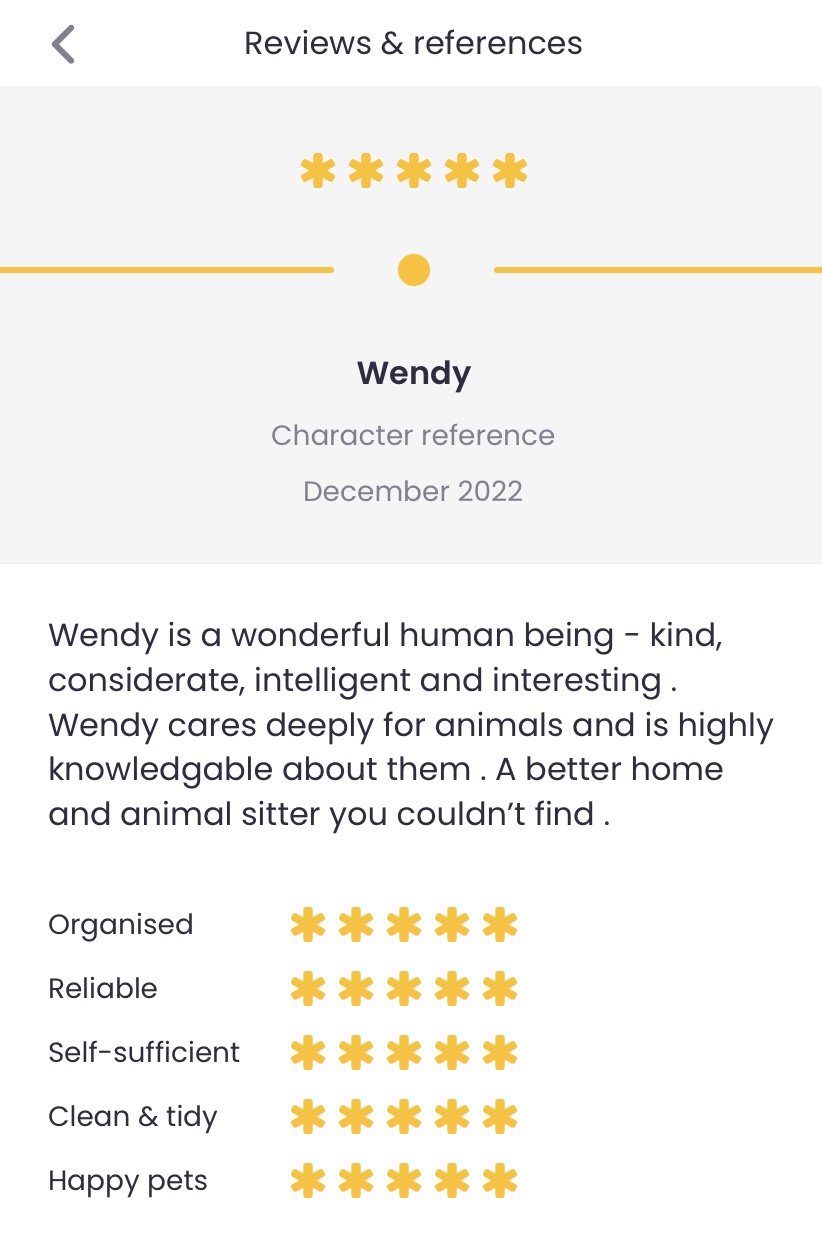Click the Character reference label

click(x=413, y=436)
